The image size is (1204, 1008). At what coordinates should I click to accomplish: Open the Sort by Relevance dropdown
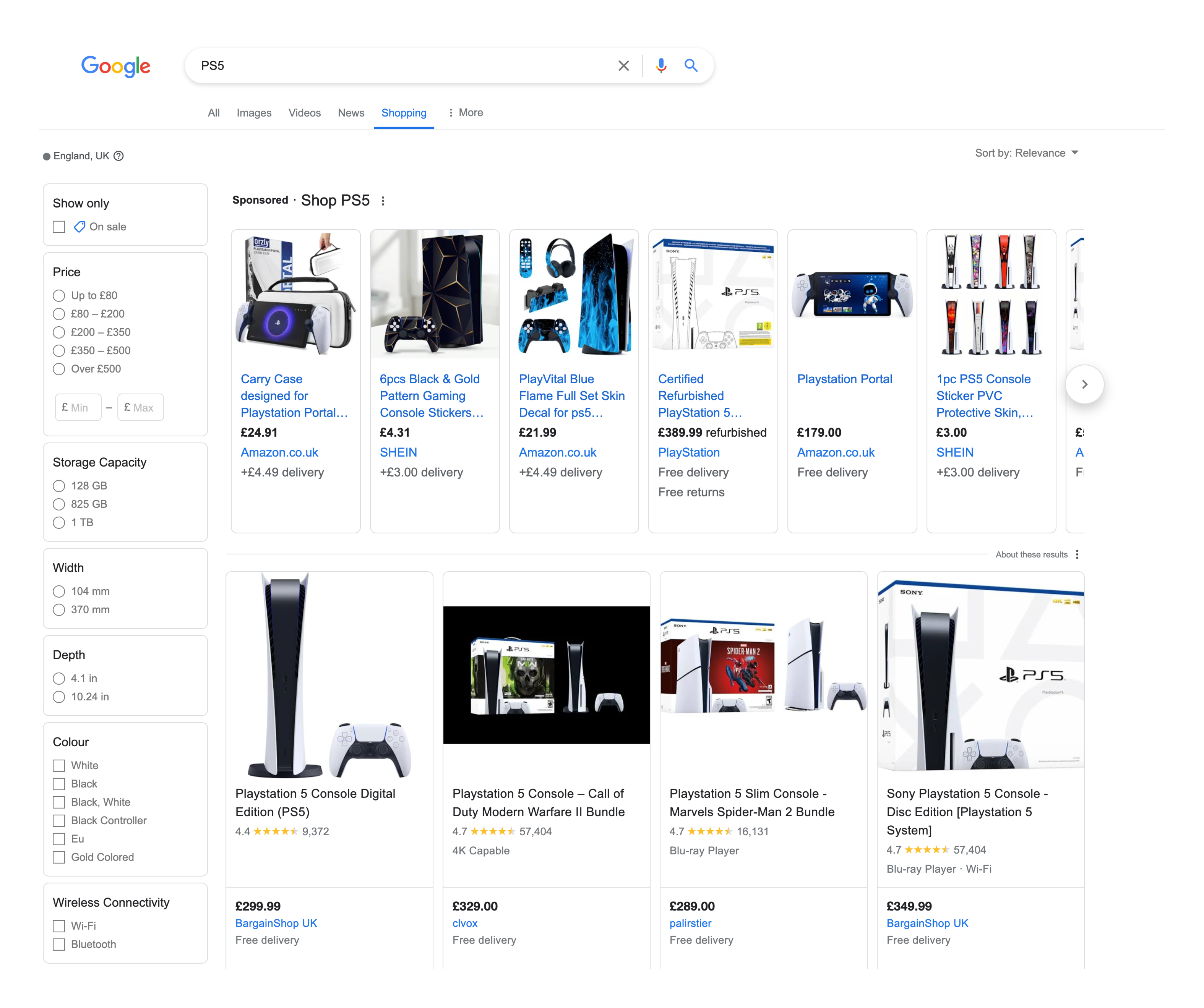click(x=1026, y=153)
